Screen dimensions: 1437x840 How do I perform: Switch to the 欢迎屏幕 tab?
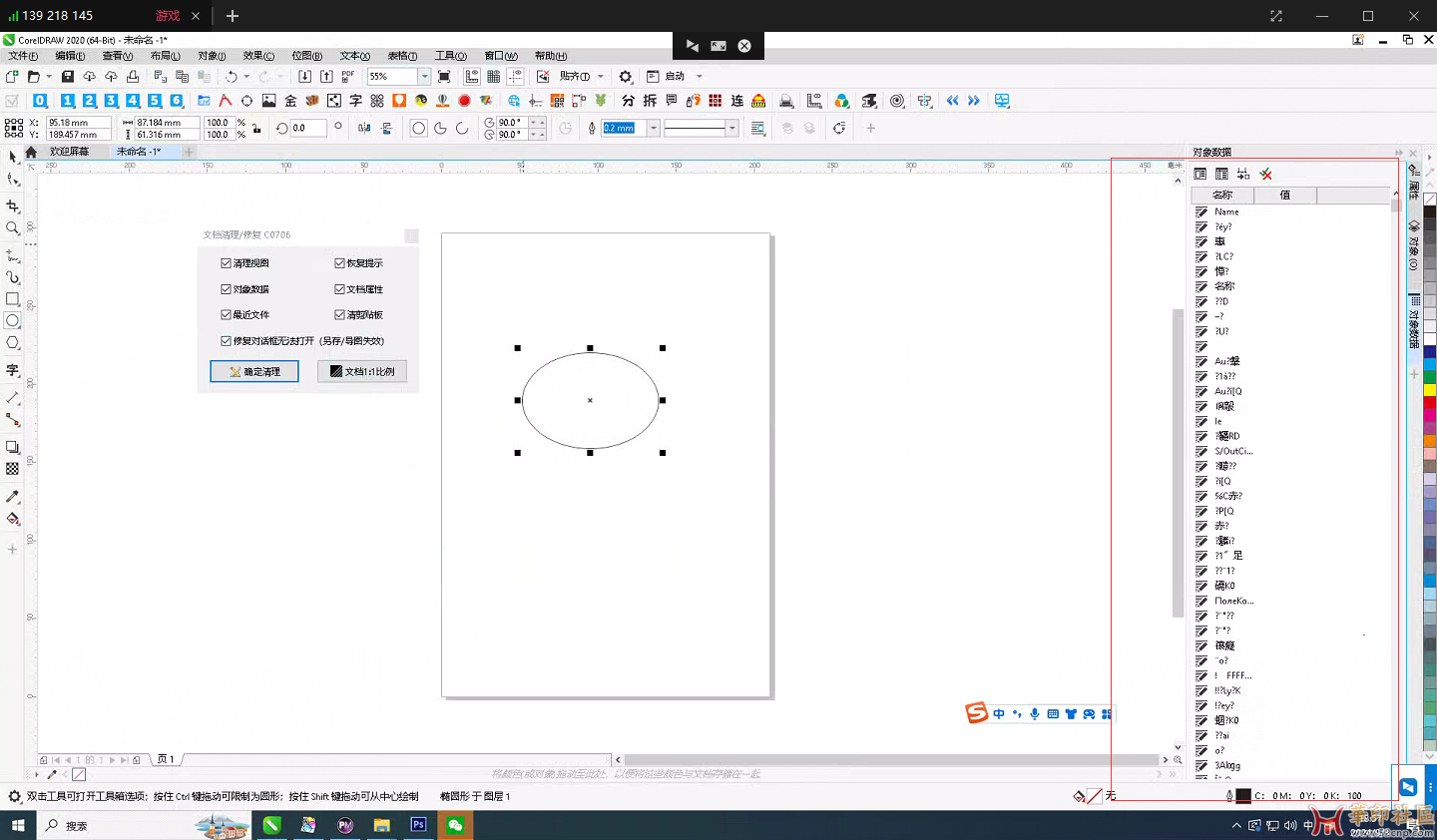pyautogui.click(x=69, y=152)
